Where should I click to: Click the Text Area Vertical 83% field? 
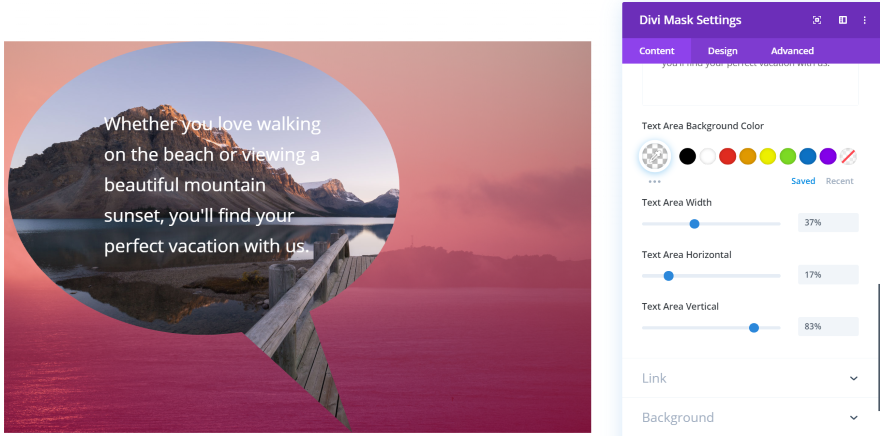point(828,327)
